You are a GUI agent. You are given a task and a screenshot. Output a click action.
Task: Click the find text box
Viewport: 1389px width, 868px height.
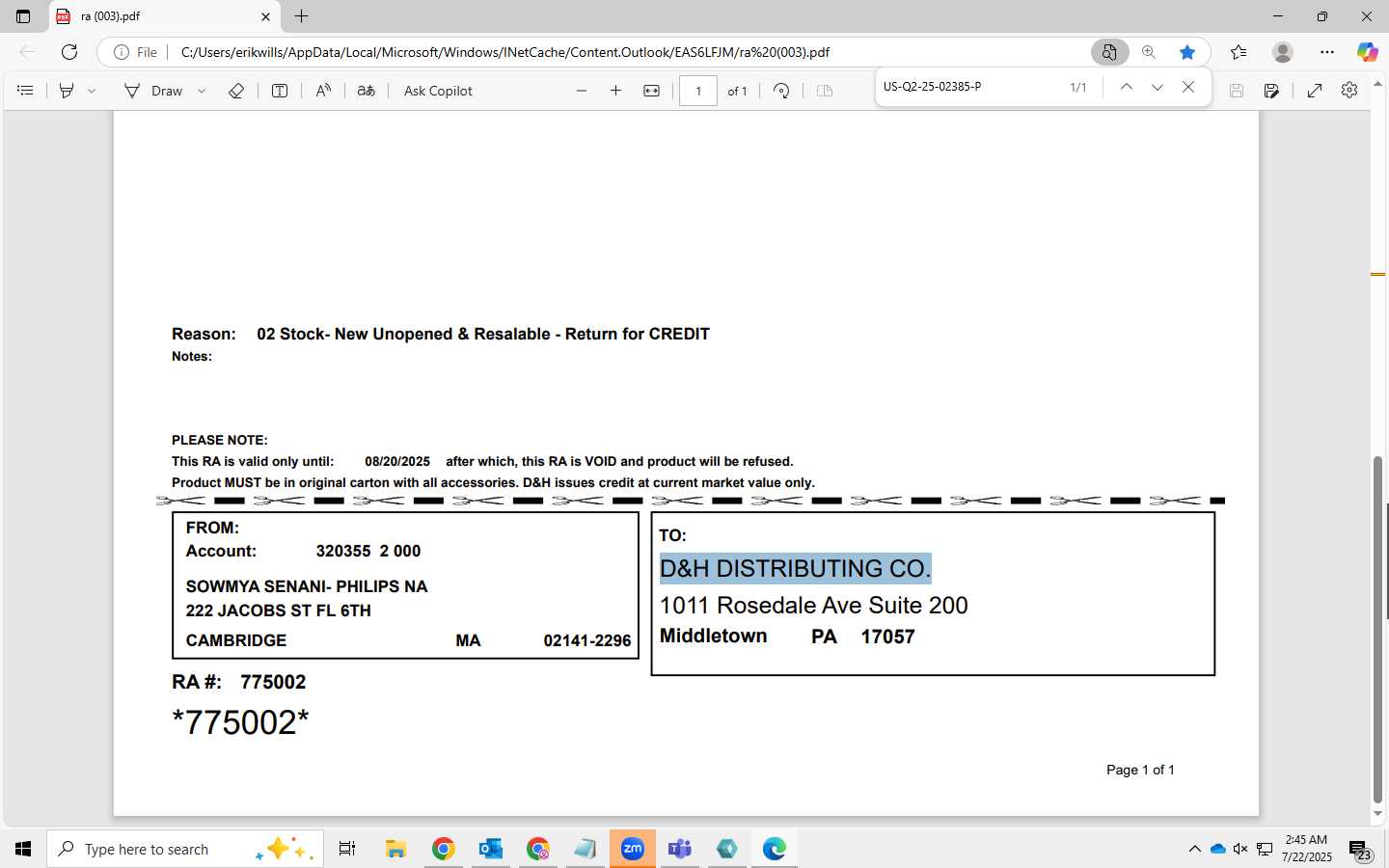(969, 87)
